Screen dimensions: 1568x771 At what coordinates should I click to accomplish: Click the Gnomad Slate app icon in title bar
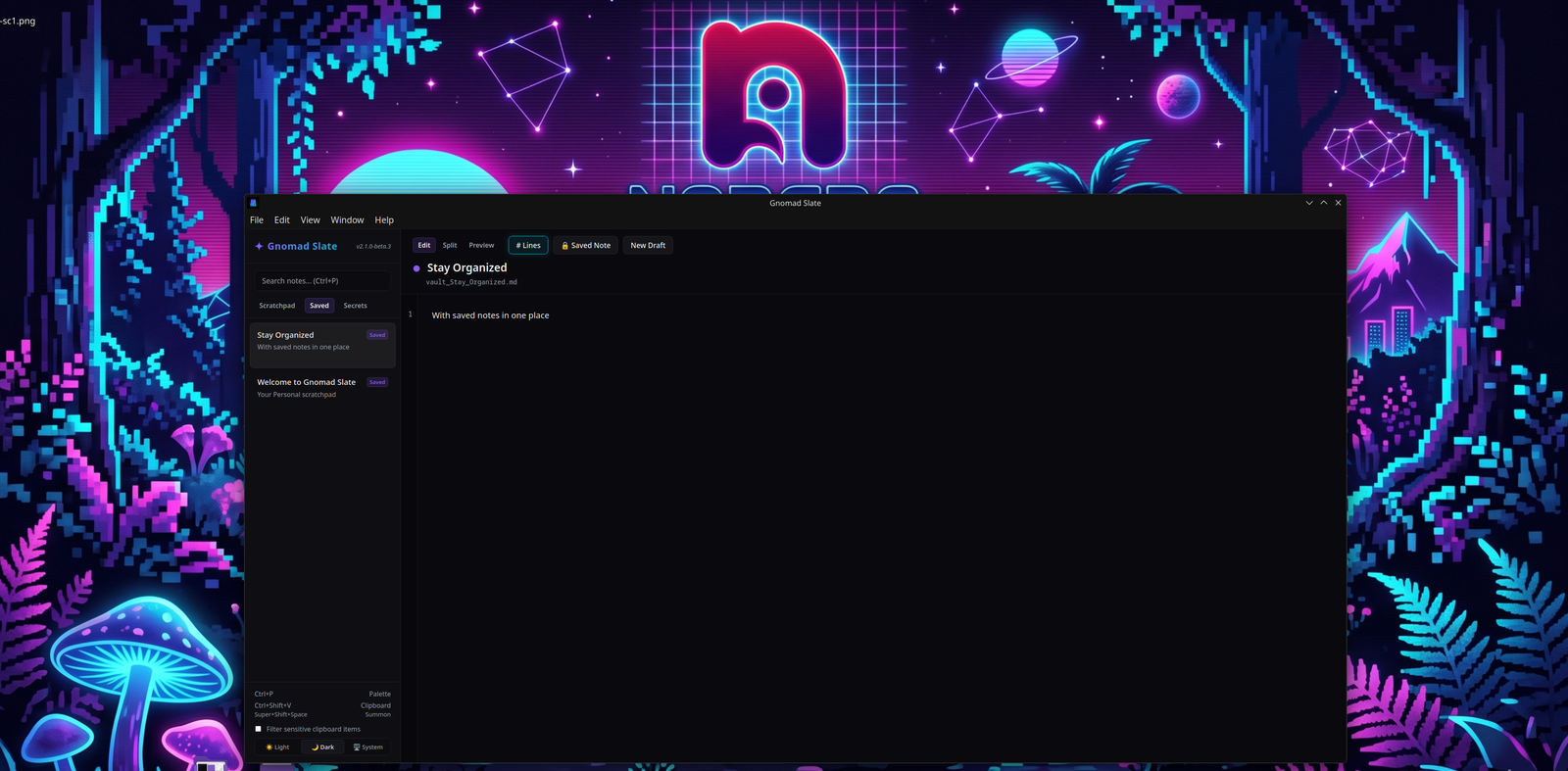click(253, 203)
